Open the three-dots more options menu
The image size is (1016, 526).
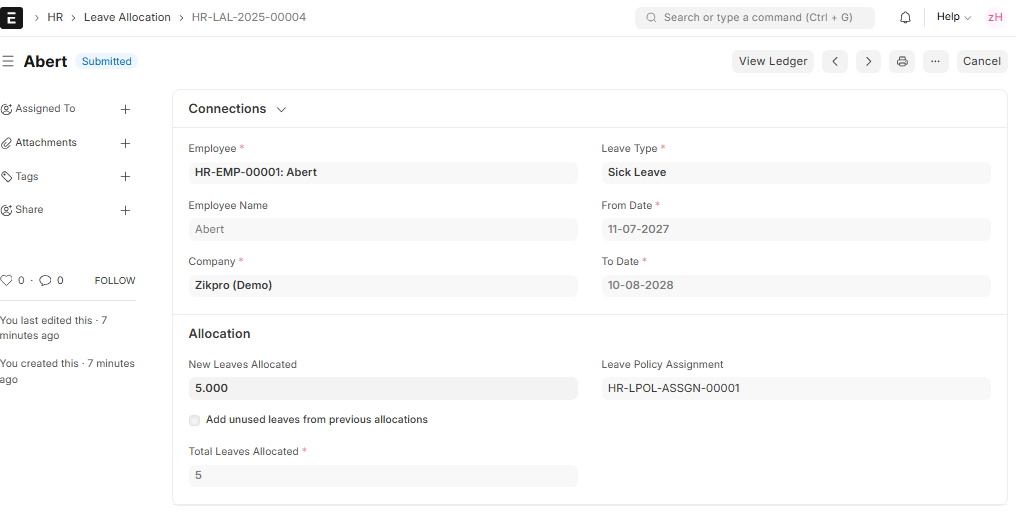point(935,62)
